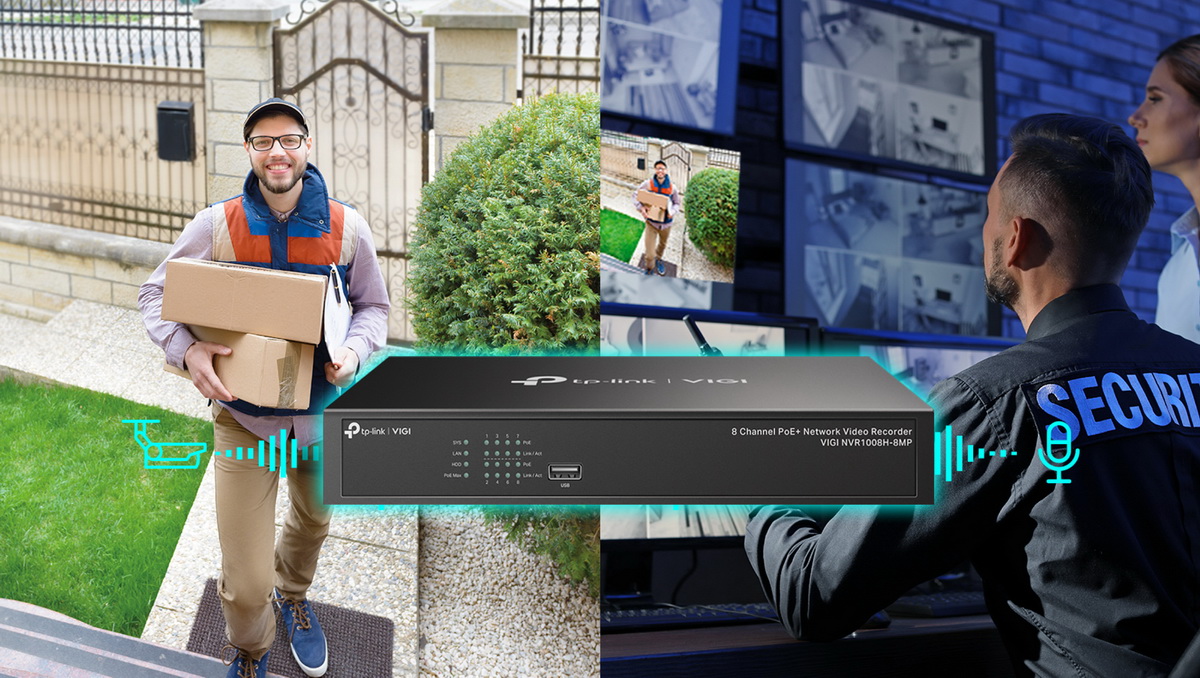Click the audio waveform beside the camera icon
Screen dimensions: 1200x678
pyautogui.click(x=262, y=453)
